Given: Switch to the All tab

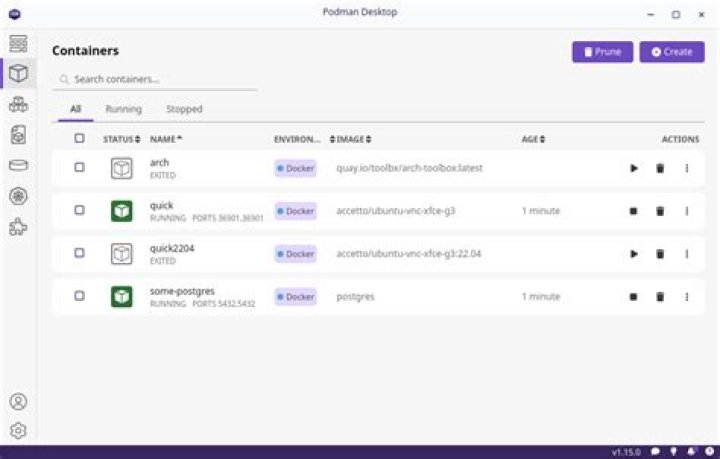Looking at the screenshot, I should 76,109.
